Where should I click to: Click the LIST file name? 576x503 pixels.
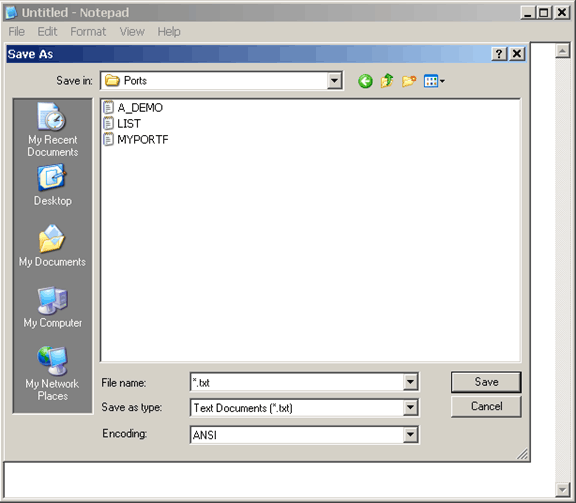(x=129, y=123)
